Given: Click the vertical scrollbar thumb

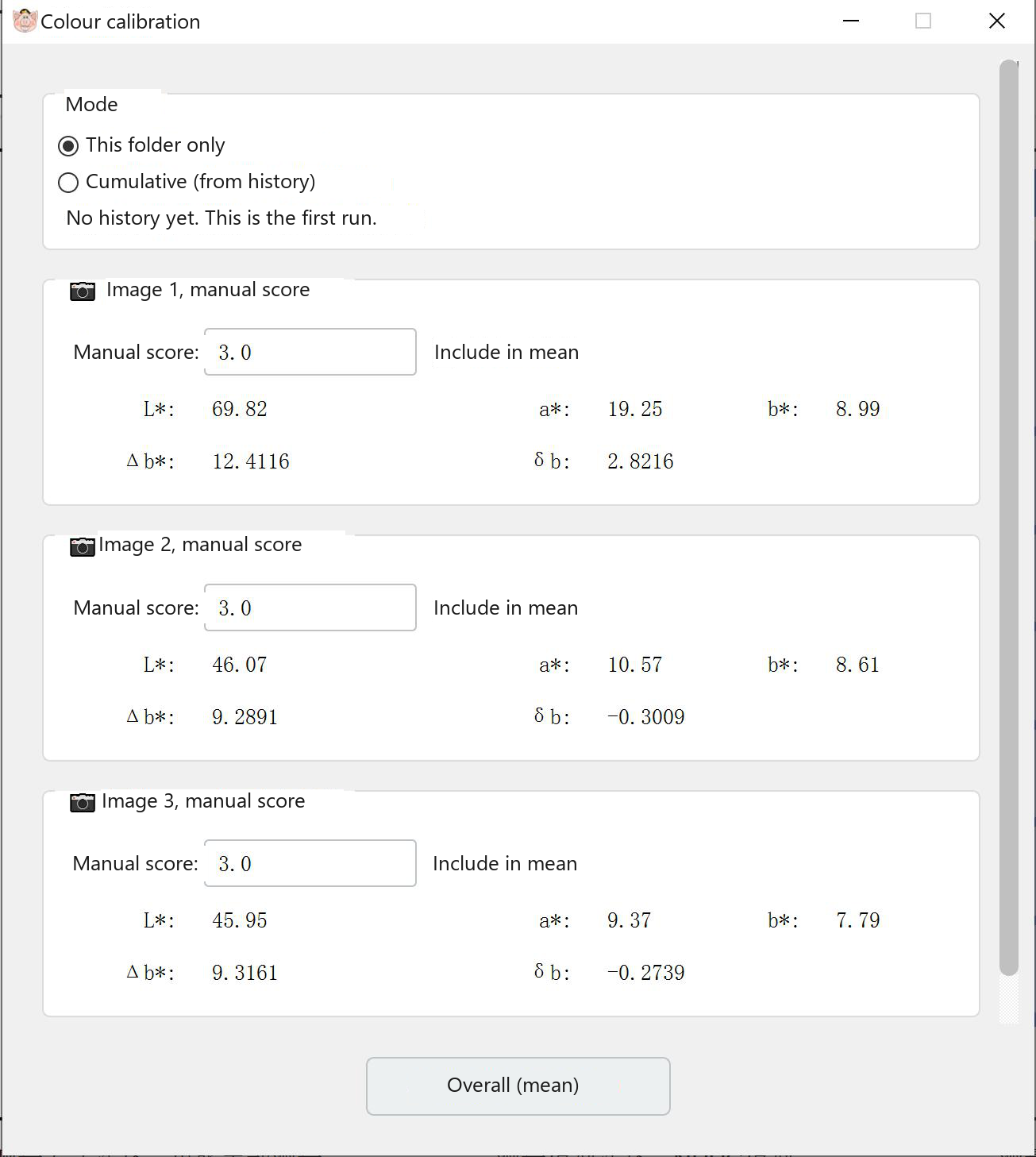Looking at the screenshot, I should [1009, 518].
